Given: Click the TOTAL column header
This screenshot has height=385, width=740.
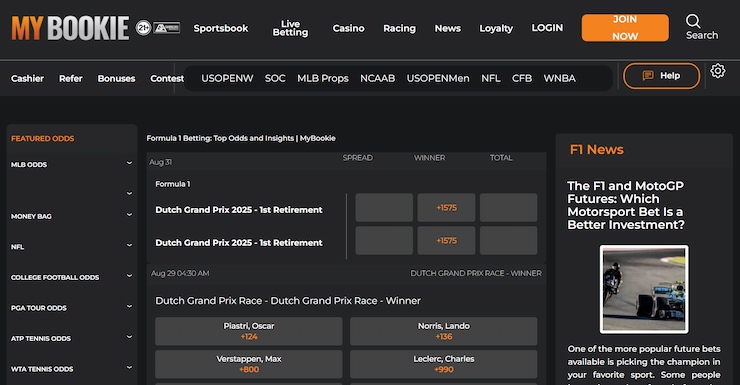Looking at the screenshot, I should click(501, 158).
